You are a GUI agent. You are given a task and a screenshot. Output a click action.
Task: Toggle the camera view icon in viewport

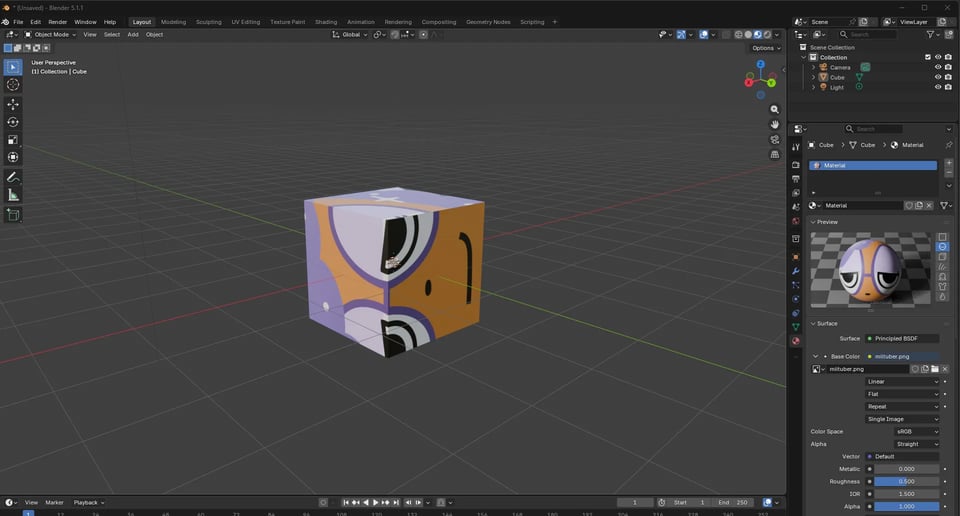[x=774, y=140]
